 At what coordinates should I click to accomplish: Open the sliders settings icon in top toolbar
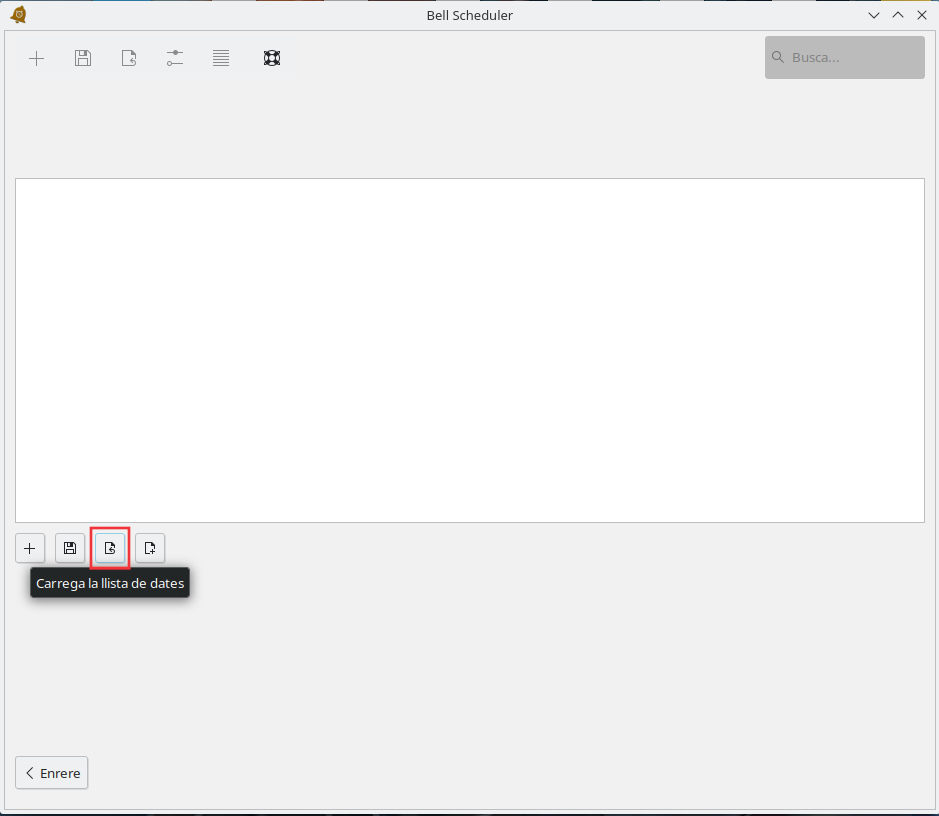click(x=175, y=58)
